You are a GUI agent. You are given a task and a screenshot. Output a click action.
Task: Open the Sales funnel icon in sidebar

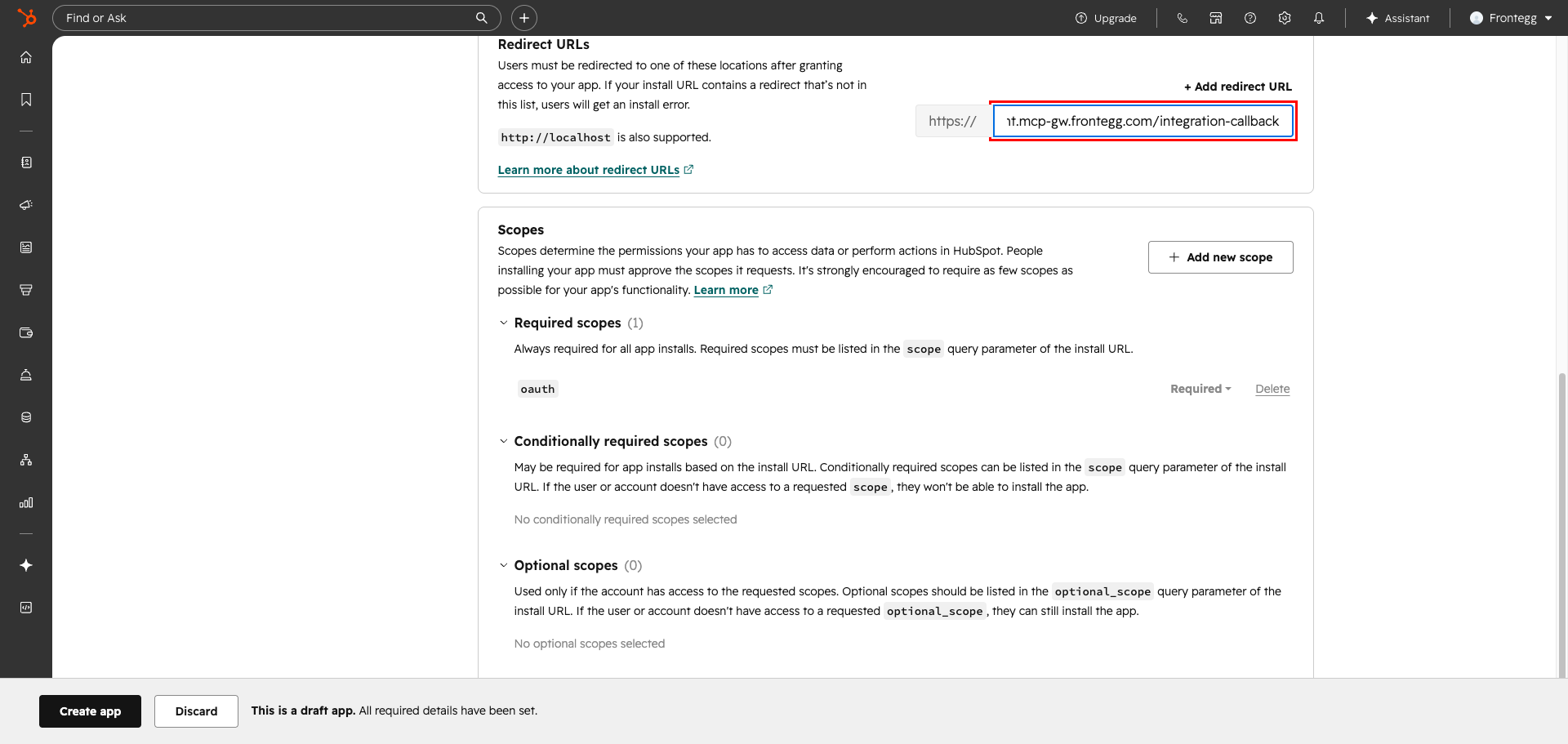pyautogui.click(x=26, y=290)
